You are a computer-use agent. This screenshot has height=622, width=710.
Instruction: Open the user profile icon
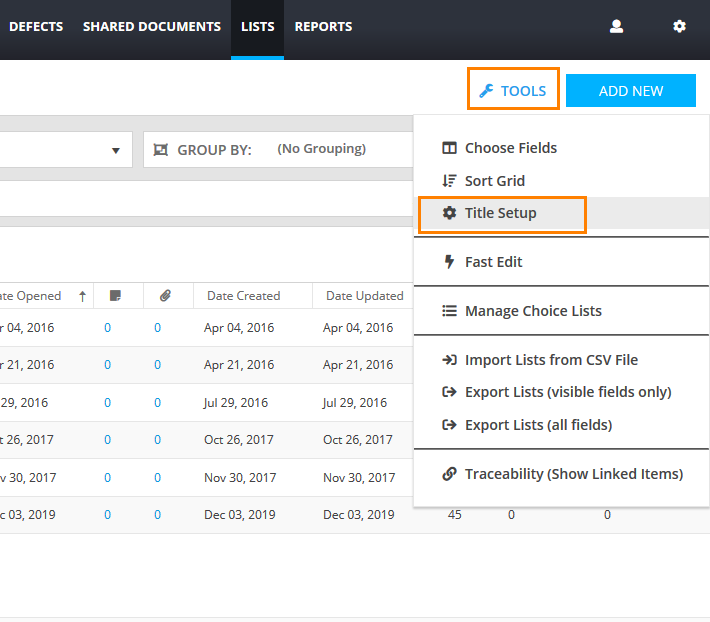tap(616, 27)
